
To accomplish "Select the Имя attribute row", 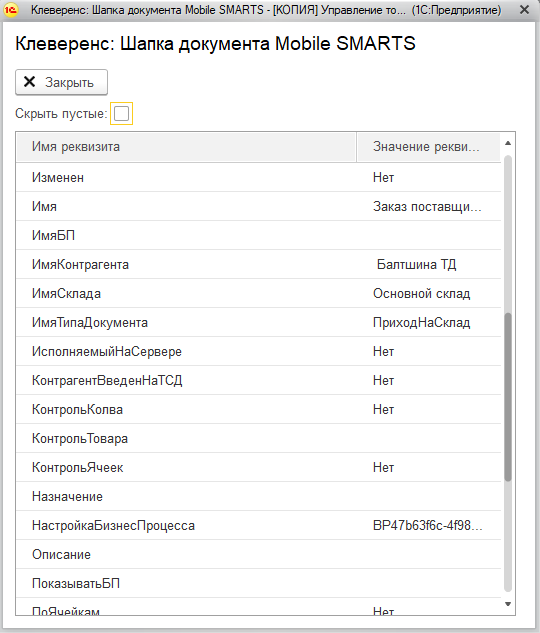I will [258, 206].
